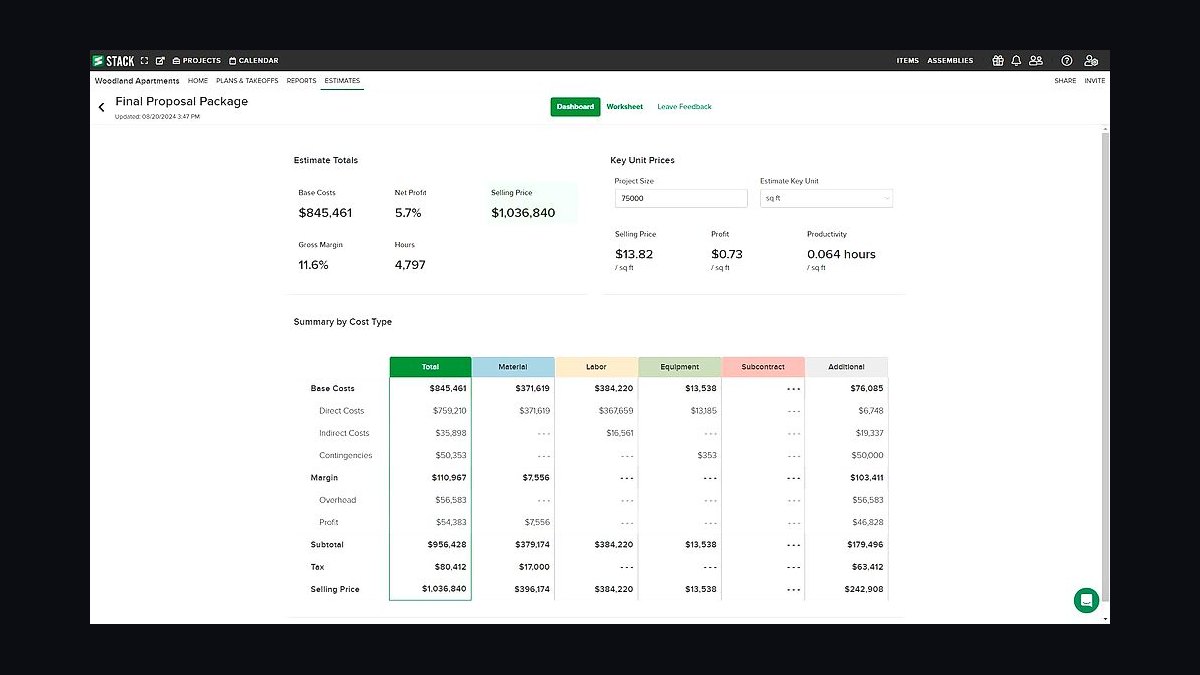Open the account settings user icon

coord(1091,61)
